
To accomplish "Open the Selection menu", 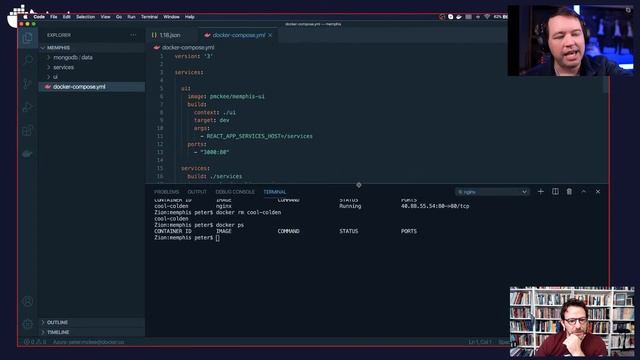I will pos(85,17).
